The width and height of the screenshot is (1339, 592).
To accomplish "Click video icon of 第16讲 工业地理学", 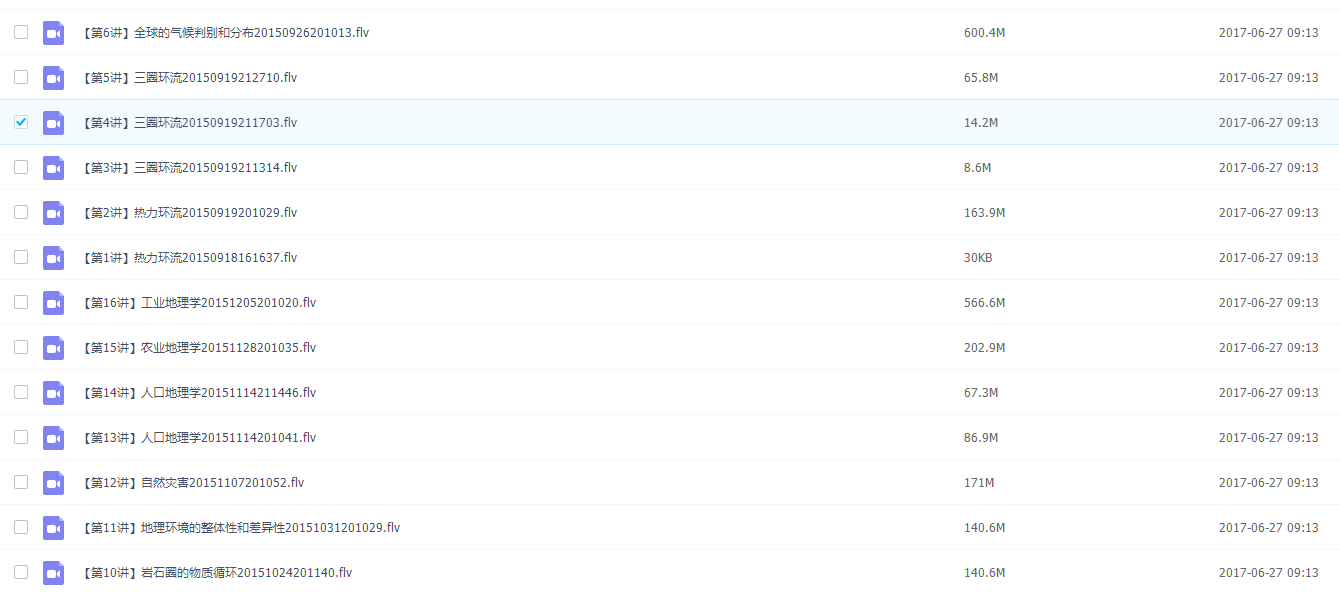I will (53, 303).
